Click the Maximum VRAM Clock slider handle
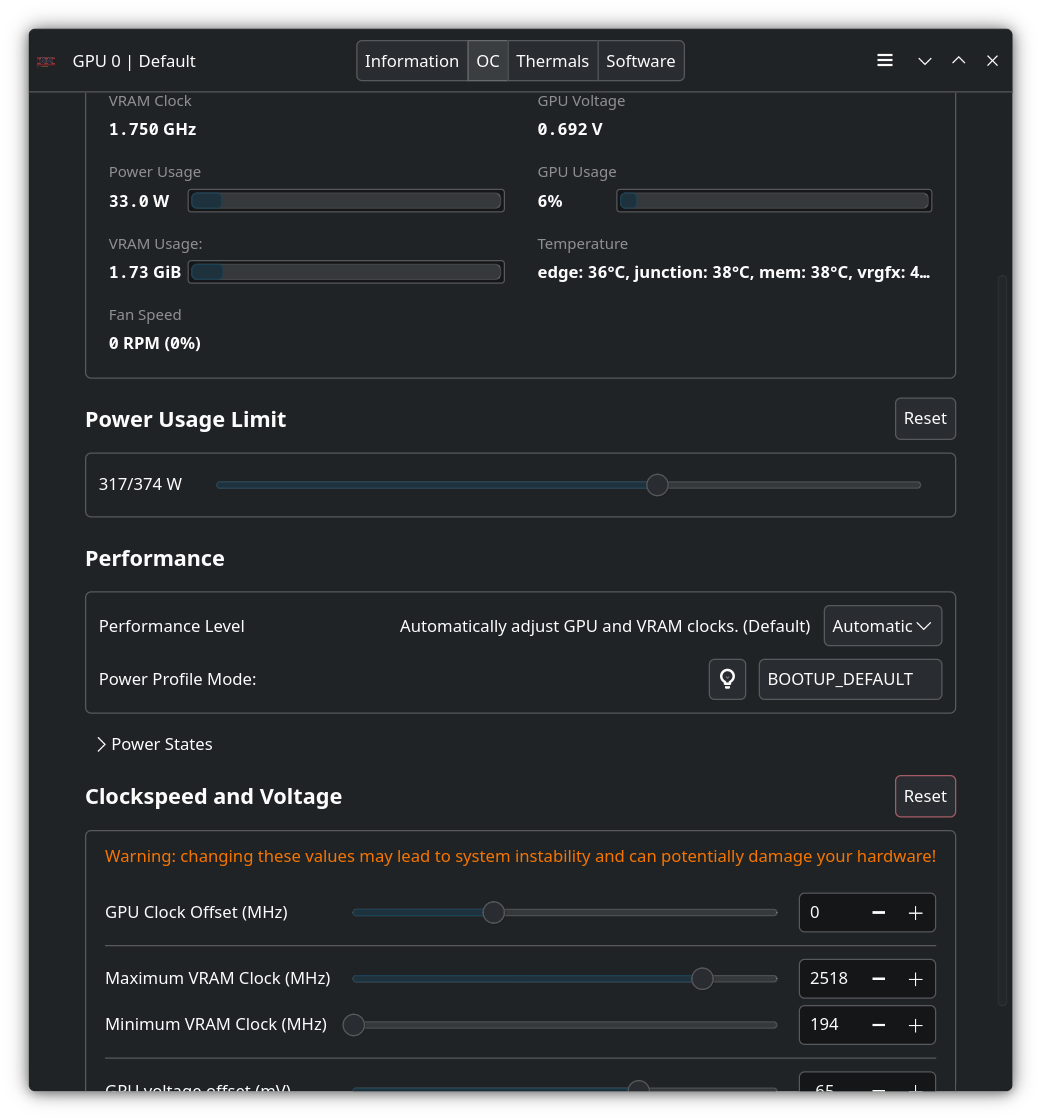The width and height of the screenshot is (1041, 1120). tap(702, 978)
